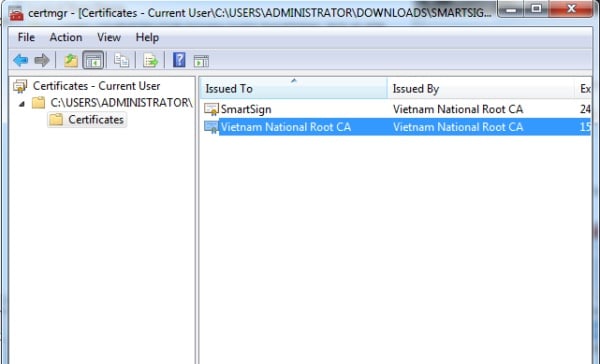The width and height of the screenshot is (600, 364).
Task: Select the SmartSign certificate row name
Action: click(246, 109)
